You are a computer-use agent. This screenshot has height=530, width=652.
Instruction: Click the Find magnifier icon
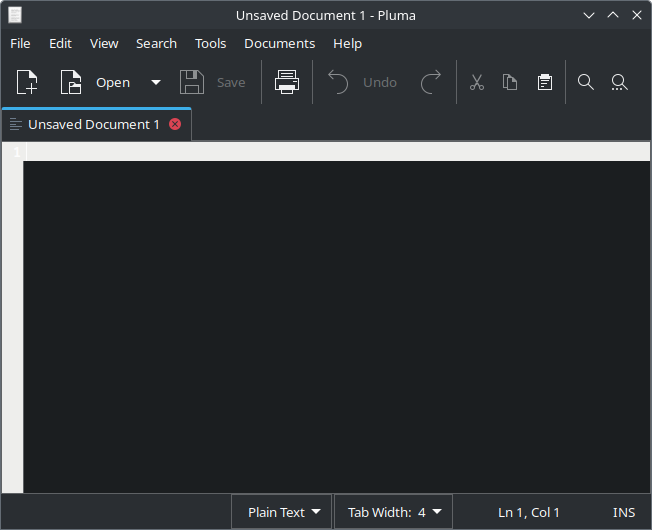click(586, 82)
